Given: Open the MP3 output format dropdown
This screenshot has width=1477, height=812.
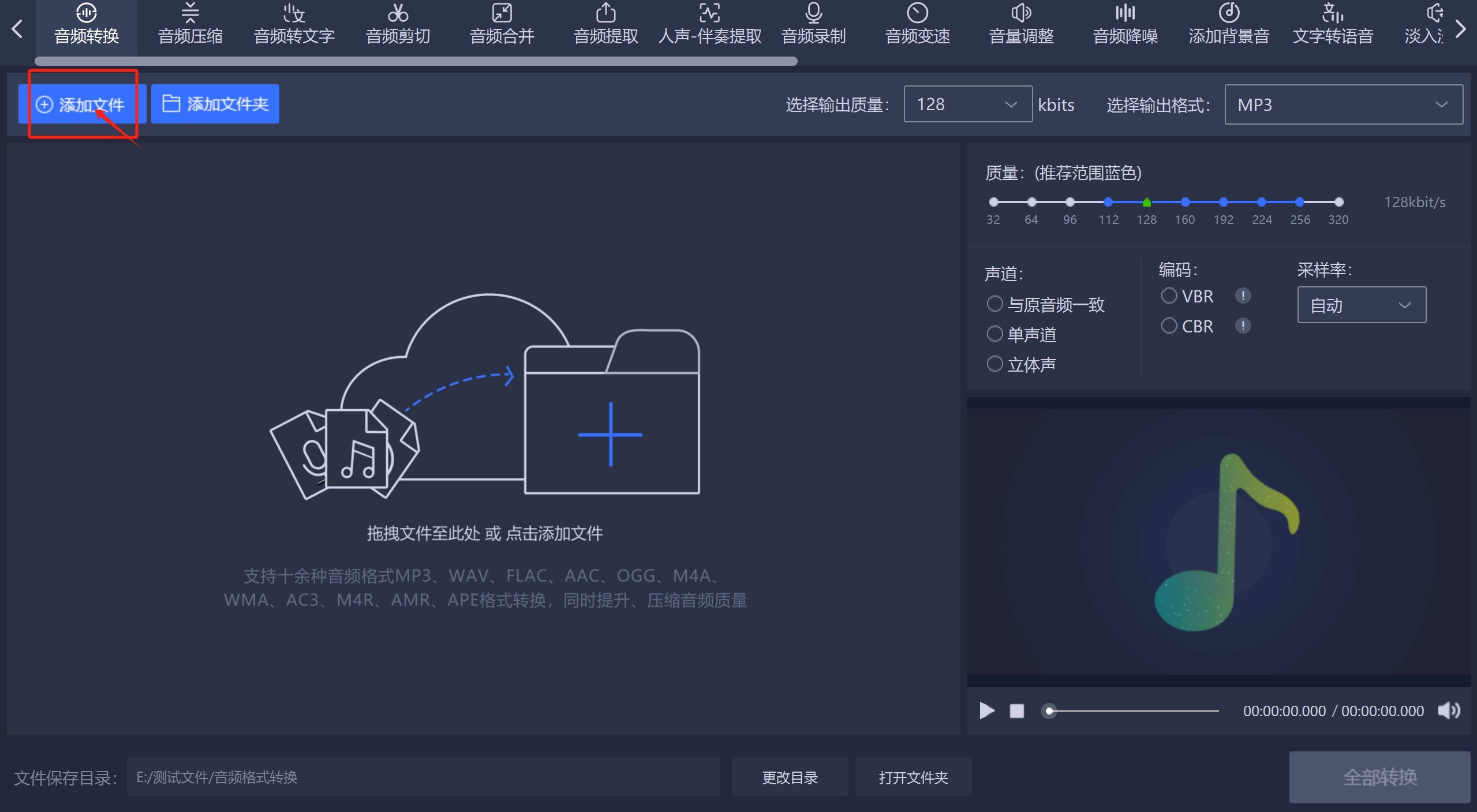Looking at the screenshot, I should [x=1343, y=104].
